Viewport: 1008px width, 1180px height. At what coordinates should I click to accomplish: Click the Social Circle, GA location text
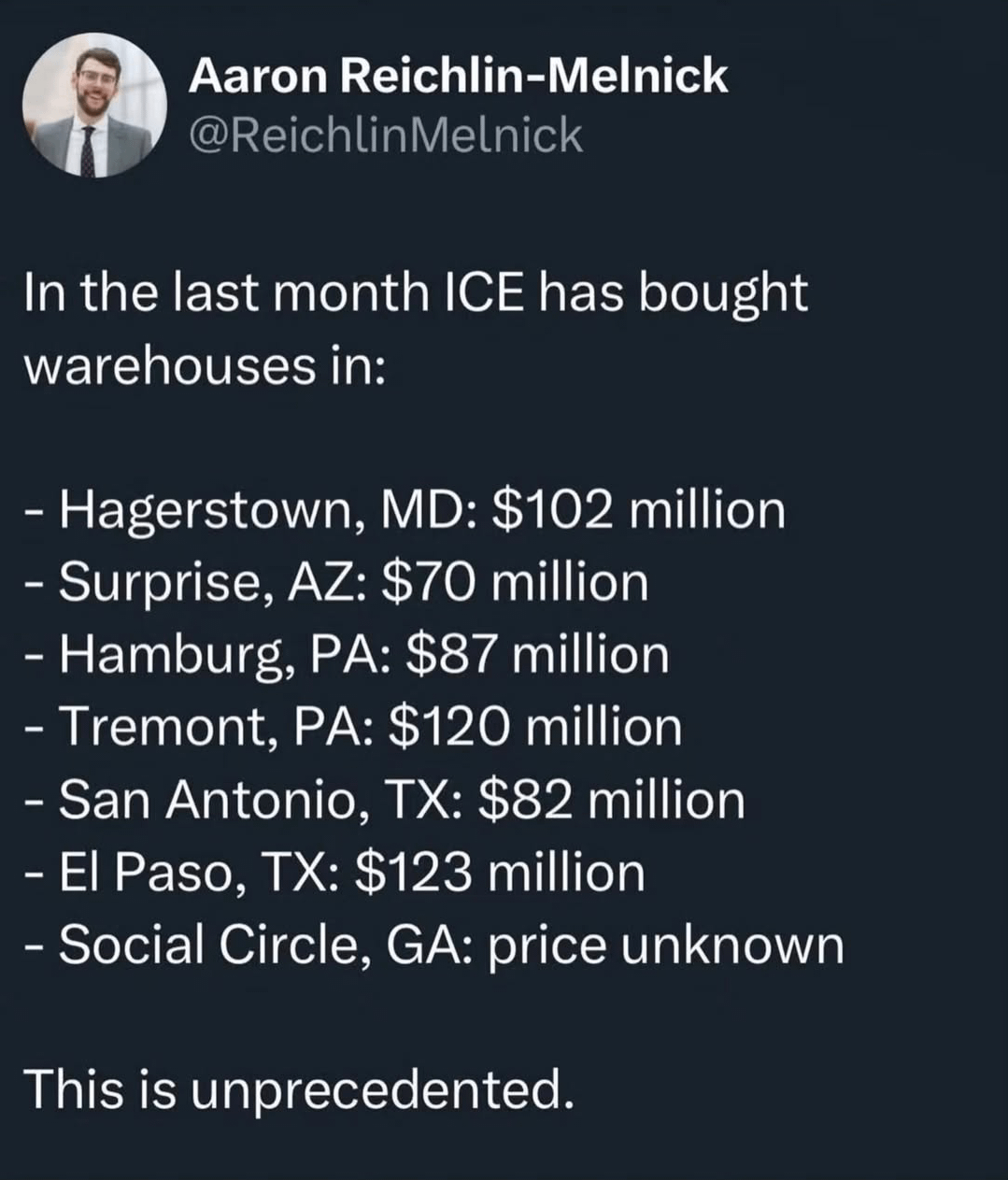[268, 946]
